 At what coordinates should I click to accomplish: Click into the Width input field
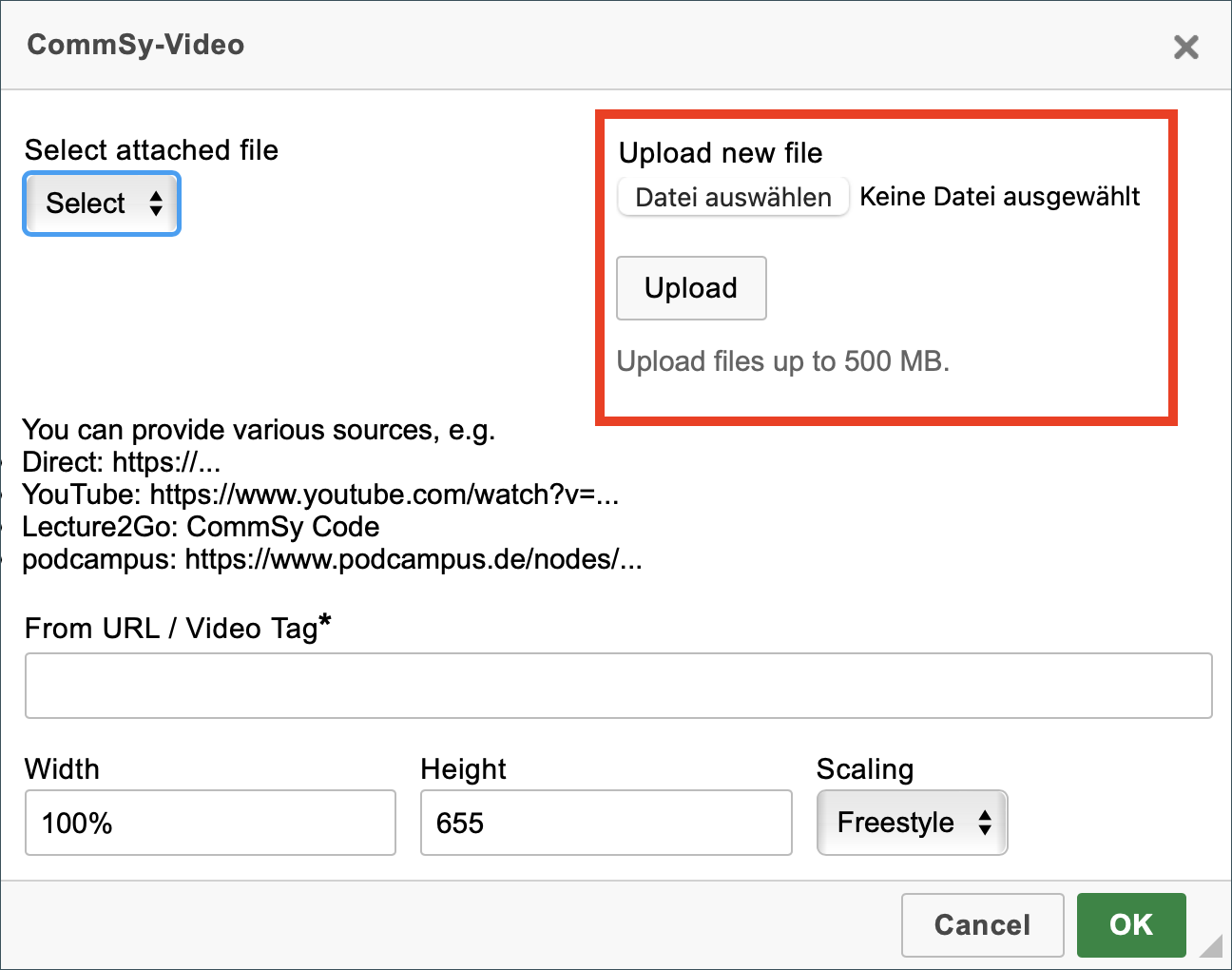point(210,823)
